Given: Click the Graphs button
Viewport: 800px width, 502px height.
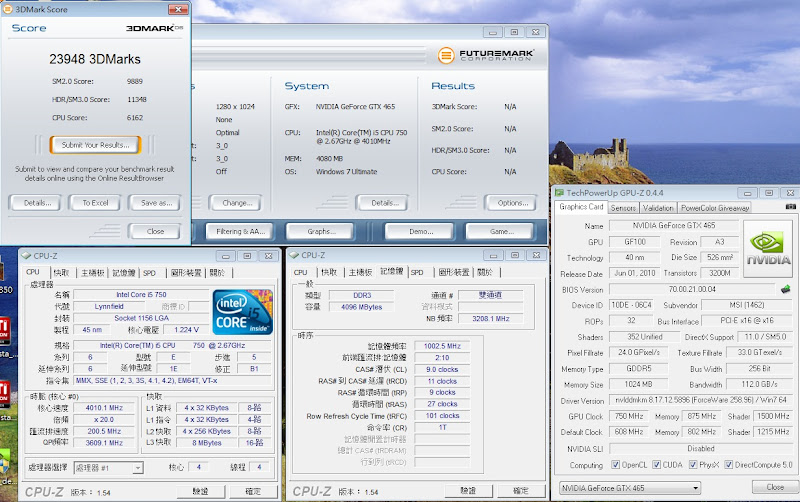Looking at the screenshot, I should pos(321,232).
